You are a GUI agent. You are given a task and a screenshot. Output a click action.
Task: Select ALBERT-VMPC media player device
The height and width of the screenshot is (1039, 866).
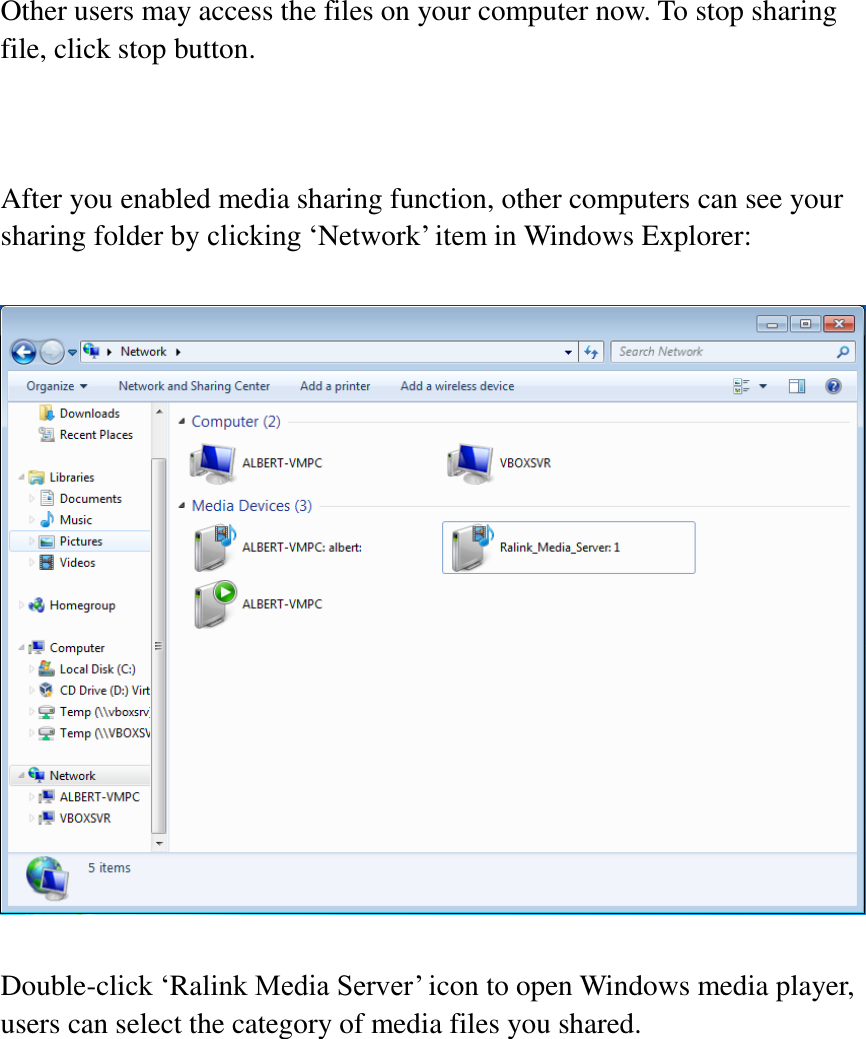point(258,604)
